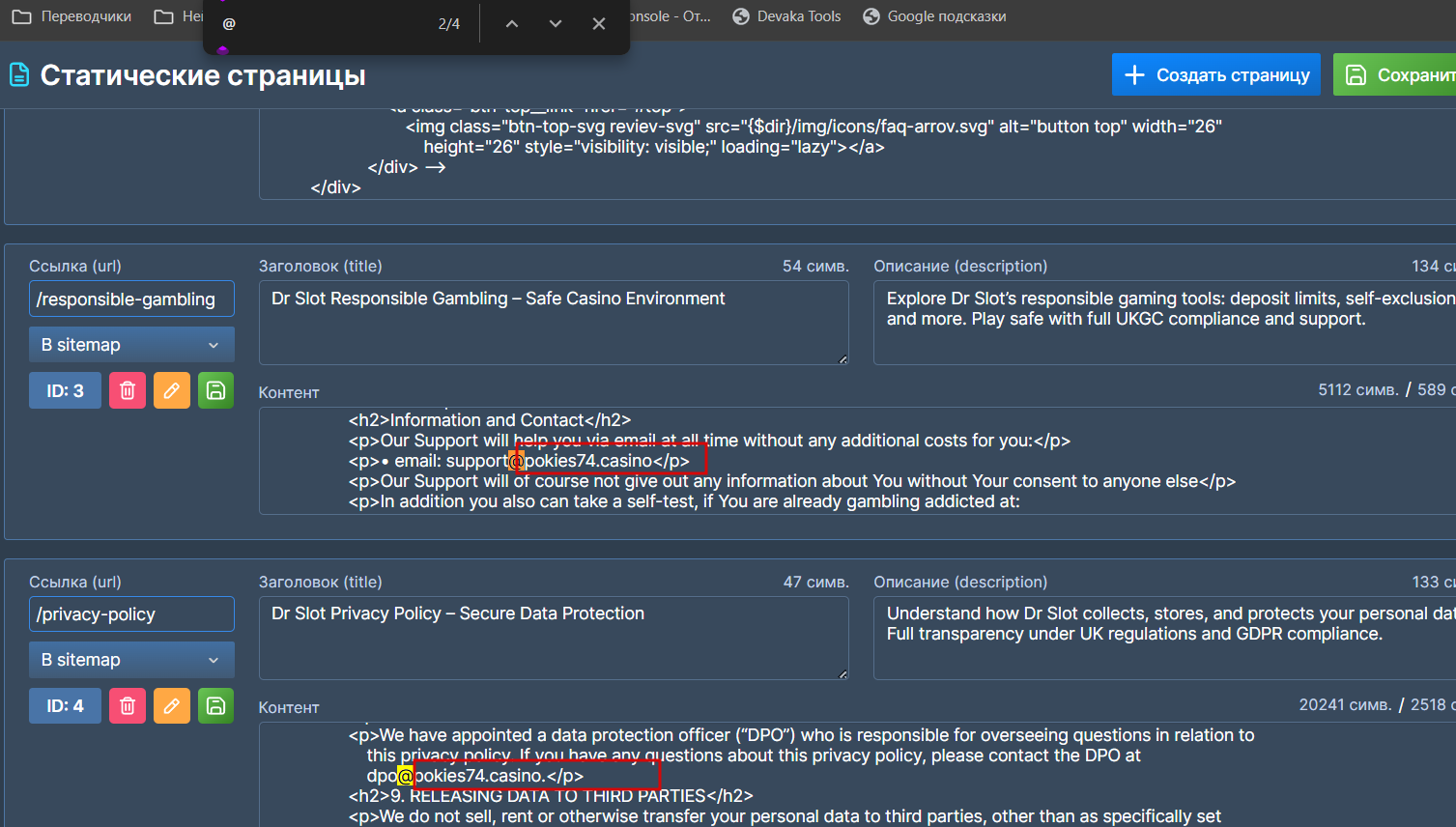
Task: Click the green Сохранить button in the header
Action: pyautogui.click(x=1395, y=74)
